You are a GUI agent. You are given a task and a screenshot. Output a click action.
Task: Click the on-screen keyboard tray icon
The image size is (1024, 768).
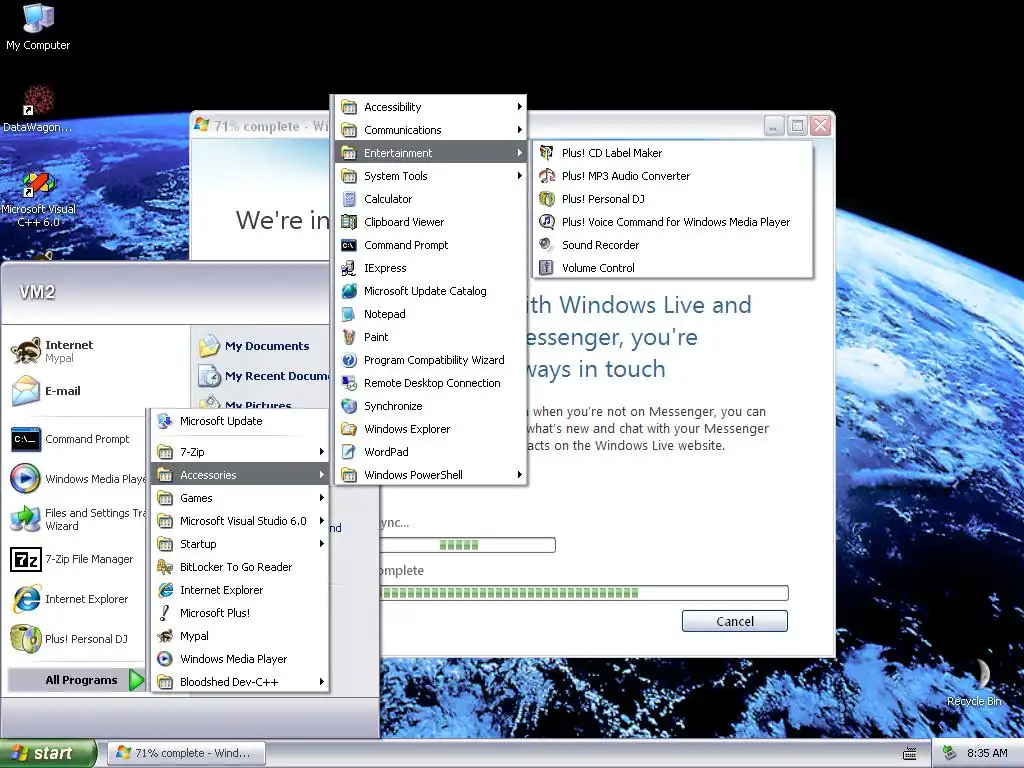909,754
